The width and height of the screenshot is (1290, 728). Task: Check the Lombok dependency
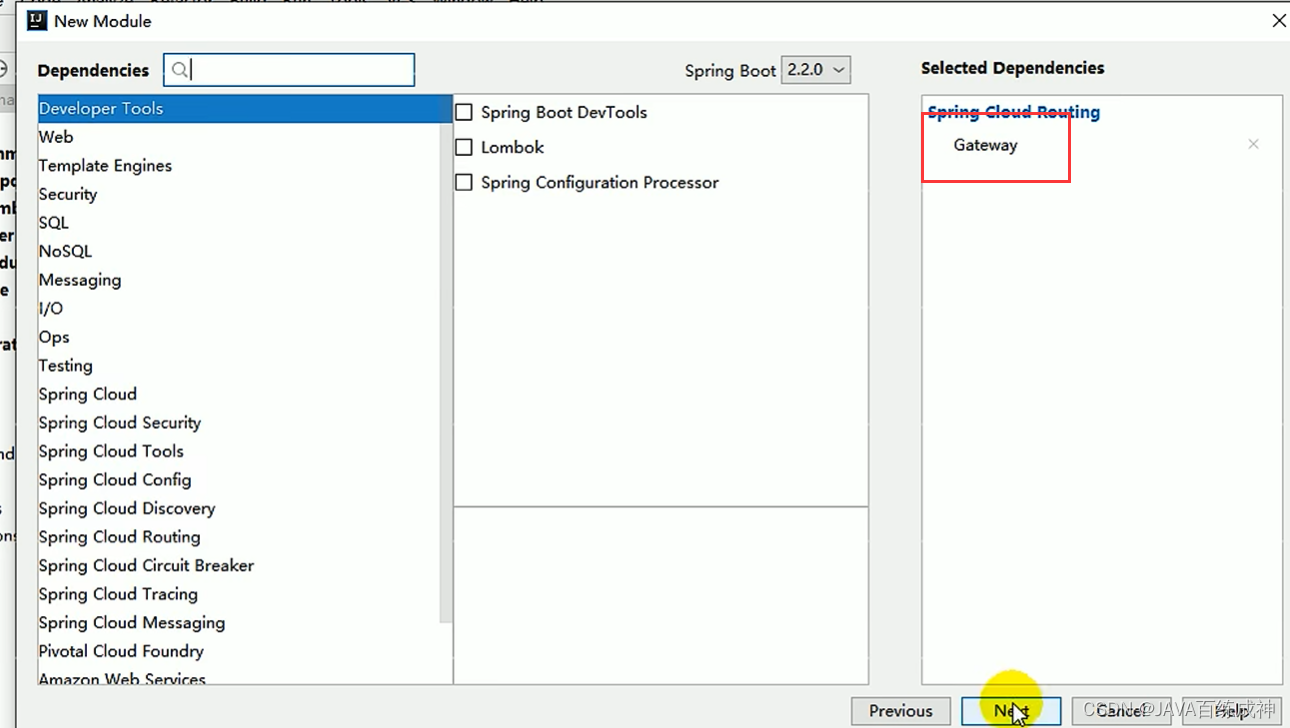(464, 147)
